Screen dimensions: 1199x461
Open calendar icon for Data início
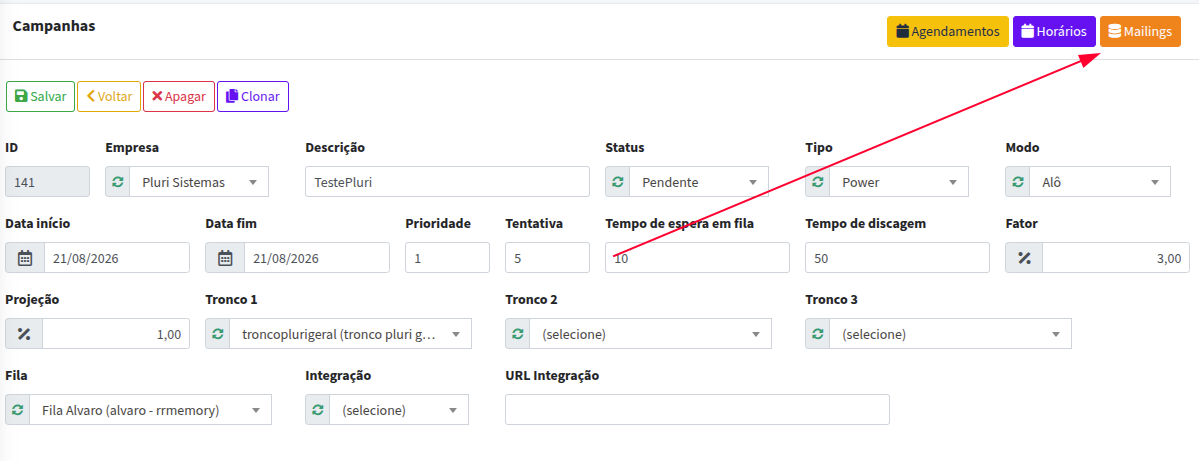[25, 258]
